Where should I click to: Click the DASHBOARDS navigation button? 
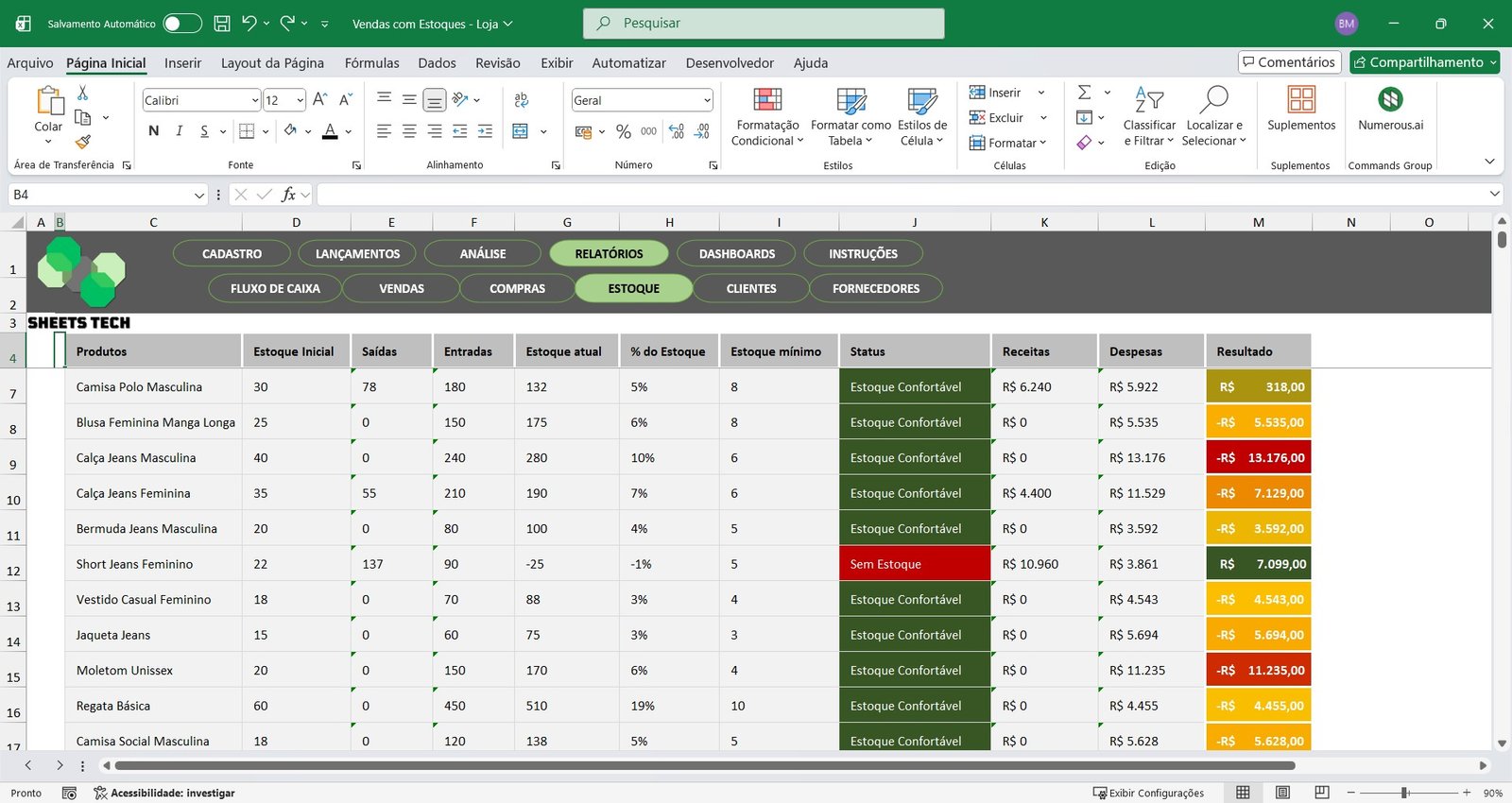coord(737,254)
